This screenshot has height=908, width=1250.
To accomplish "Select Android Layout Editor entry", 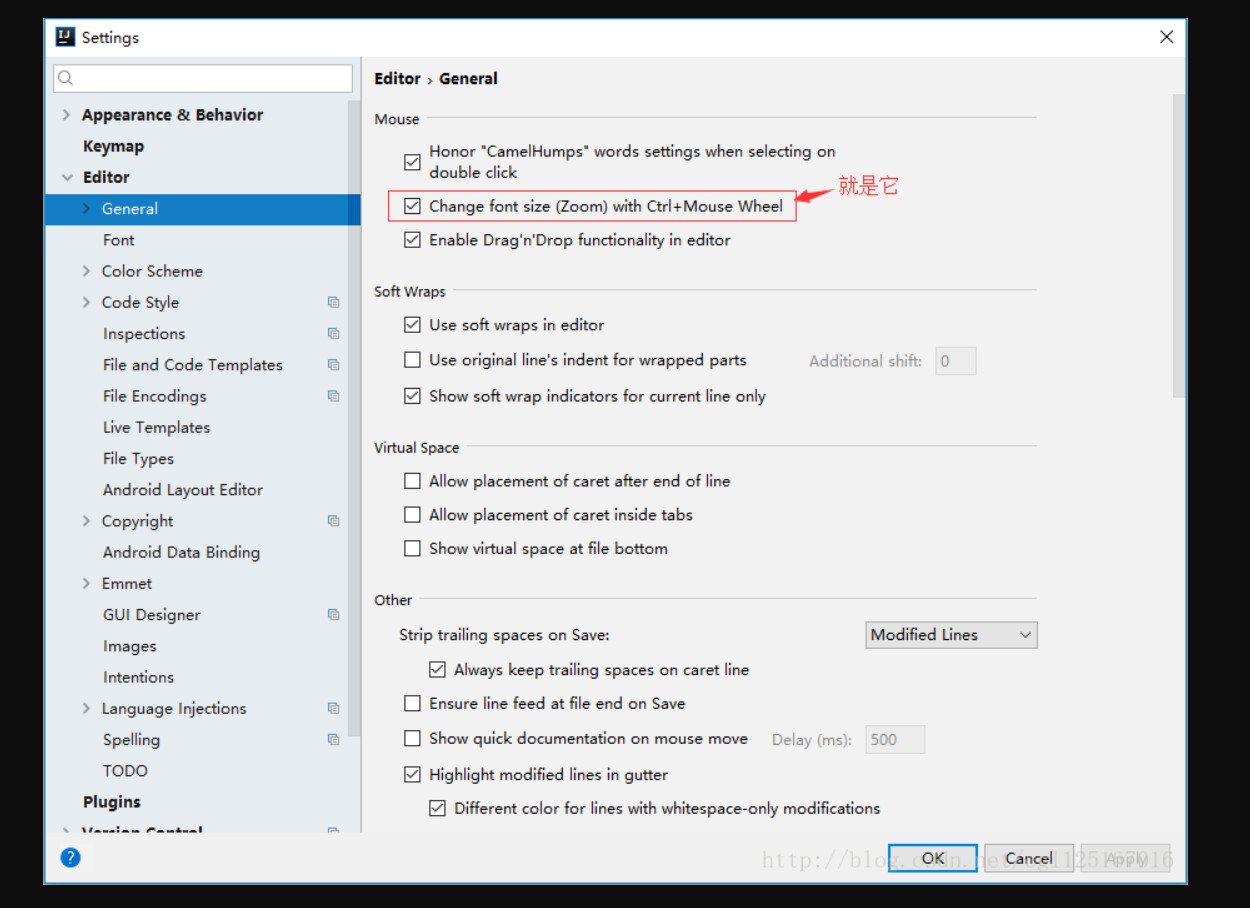I will pyautogui.click(x=183, y=490).
